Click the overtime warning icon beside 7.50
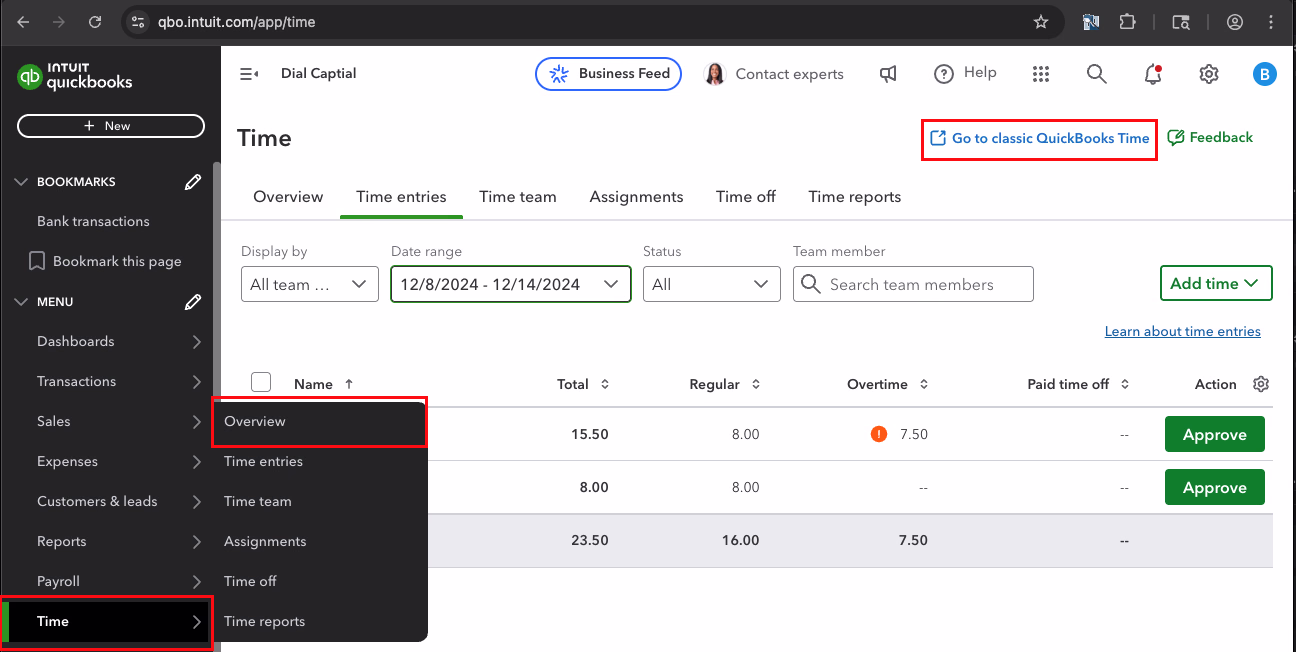 click(879, 434)
